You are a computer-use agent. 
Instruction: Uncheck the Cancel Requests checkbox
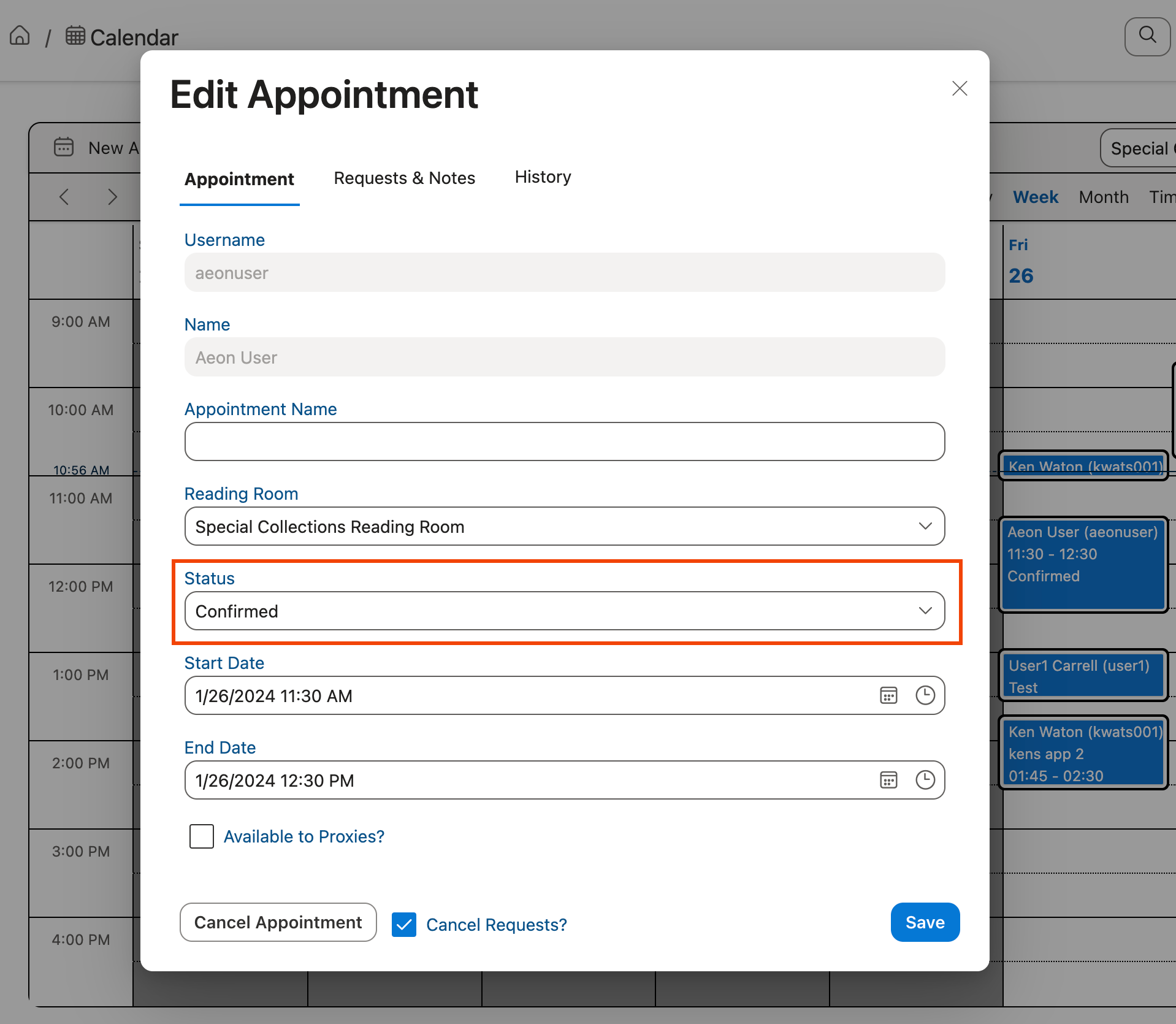coord(403,924)
